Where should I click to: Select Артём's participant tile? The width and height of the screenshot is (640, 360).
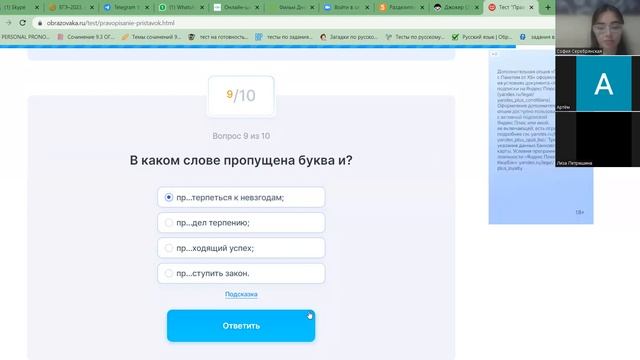(598, 83)
